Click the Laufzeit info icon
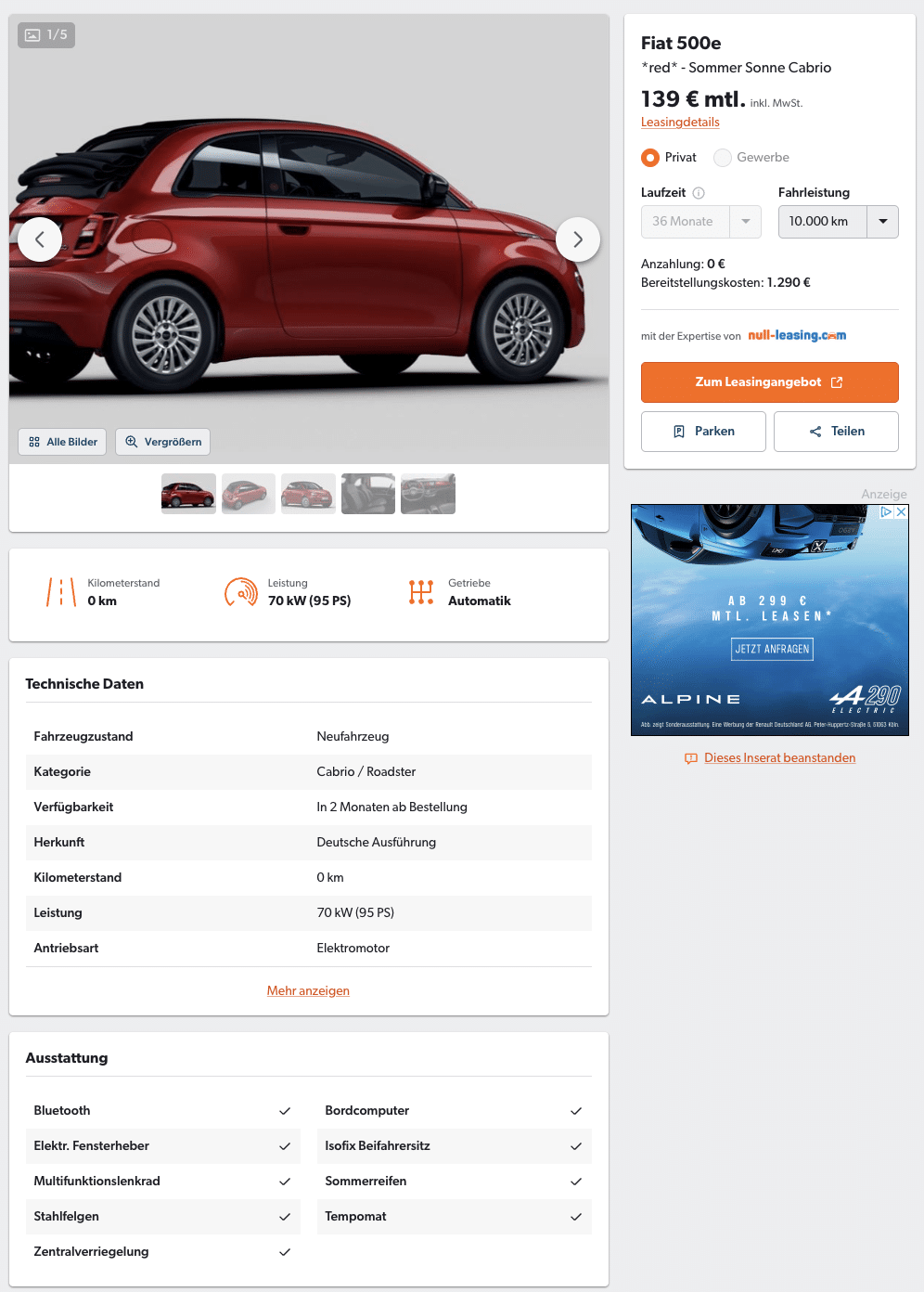Screen dimensions: 924x1292 (x=699, y=193)
